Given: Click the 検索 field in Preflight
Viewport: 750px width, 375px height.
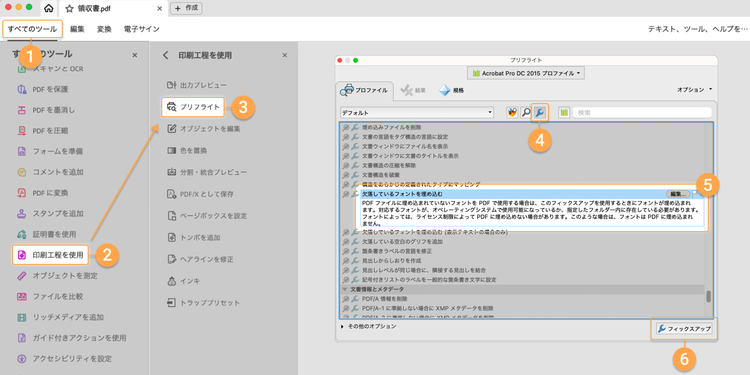Looking at the screenshot, I should click(642, 112).
